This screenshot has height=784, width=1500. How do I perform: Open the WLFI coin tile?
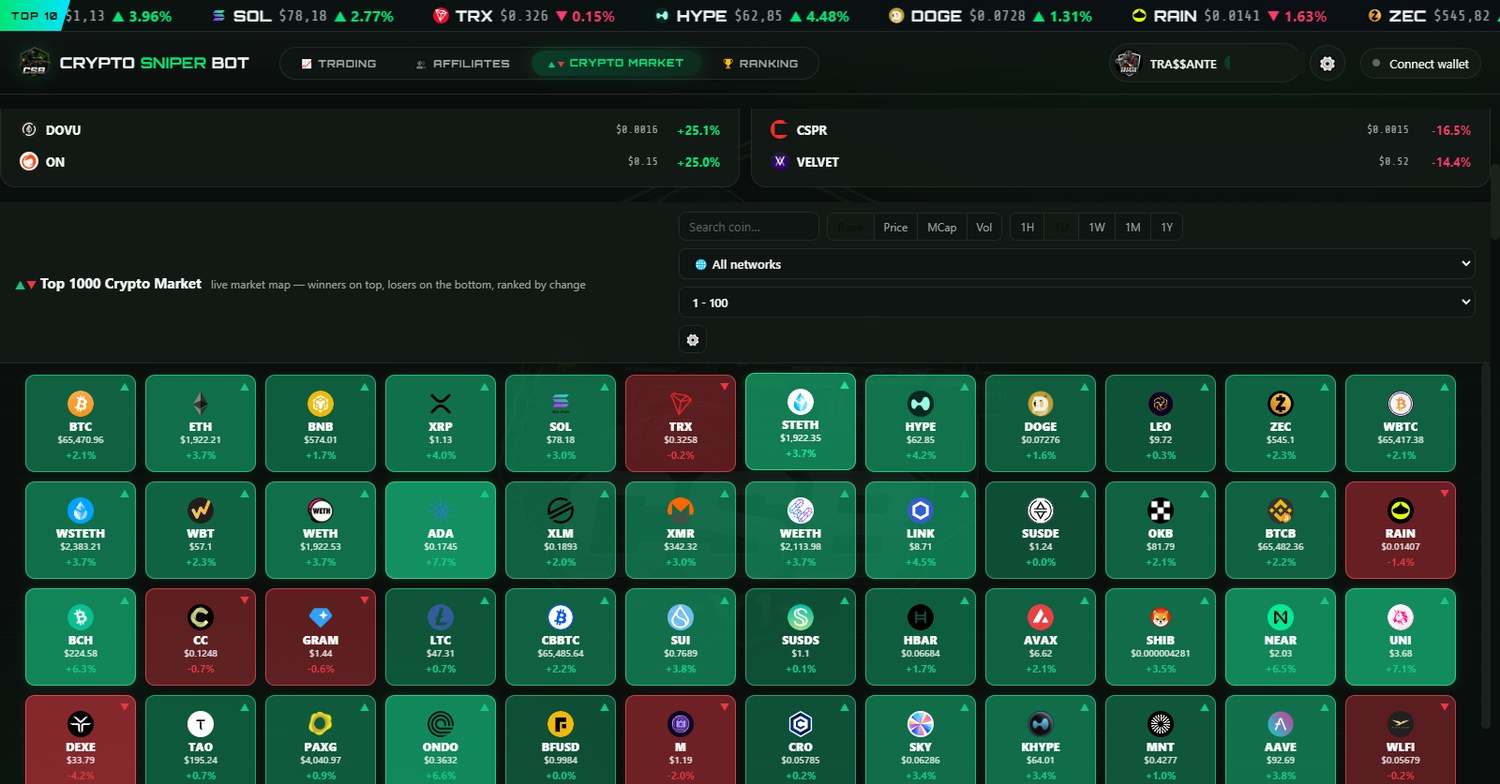1400,740
